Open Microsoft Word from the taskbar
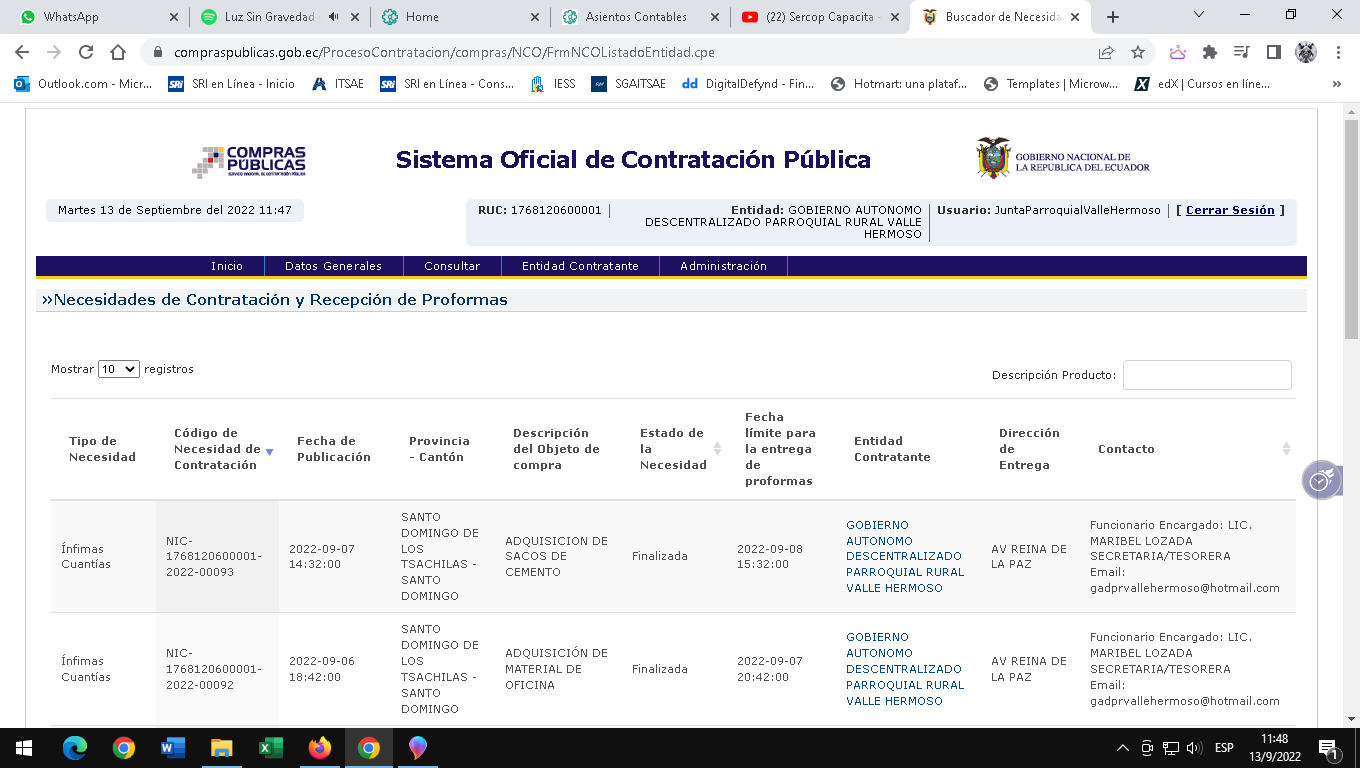The image size is (1360, 768). point(173,748)
